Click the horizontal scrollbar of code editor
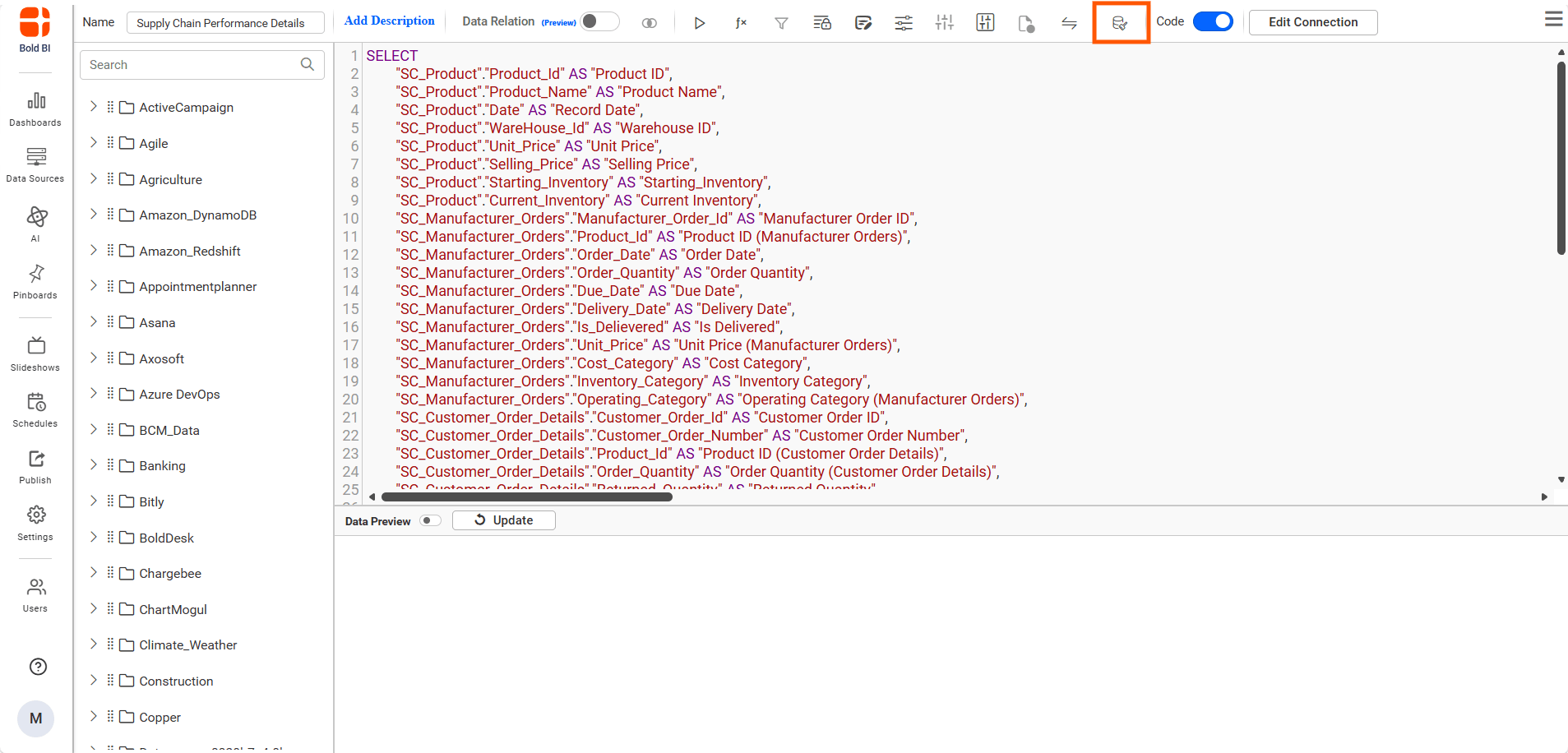 (527, 497)
